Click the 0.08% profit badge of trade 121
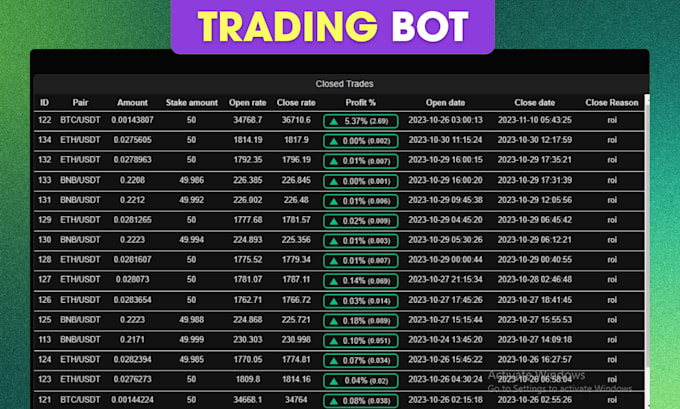The image size is (680, 409). (361, 401)
